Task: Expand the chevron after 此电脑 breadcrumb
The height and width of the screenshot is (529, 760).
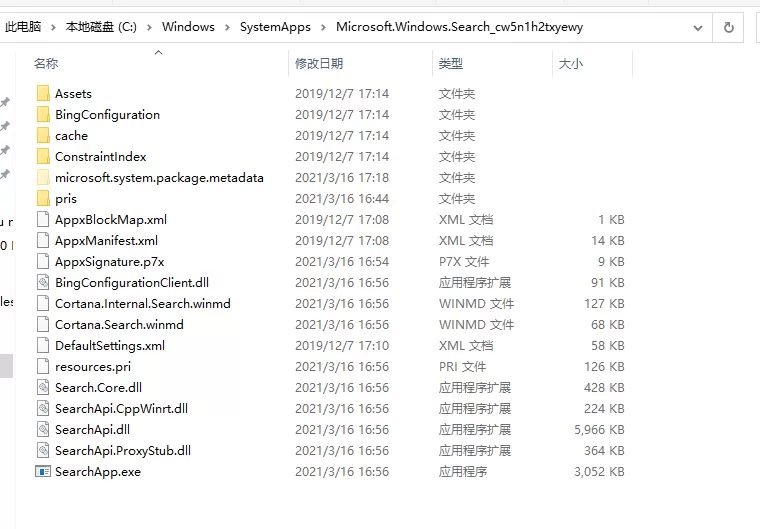Action: 53,27
